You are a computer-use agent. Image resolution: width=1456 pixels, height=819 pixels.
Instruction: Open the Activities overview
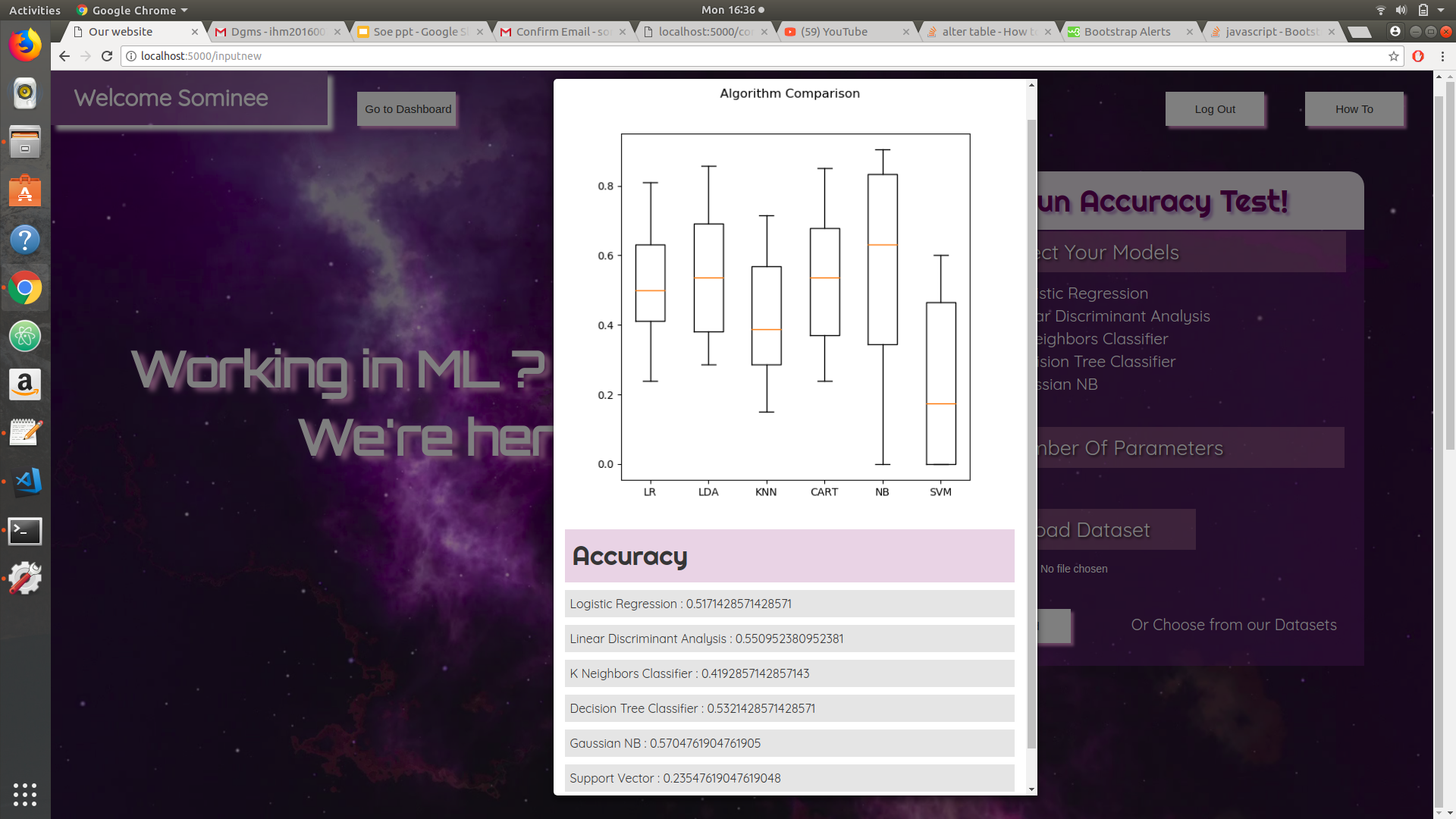[x=34, y=10]
